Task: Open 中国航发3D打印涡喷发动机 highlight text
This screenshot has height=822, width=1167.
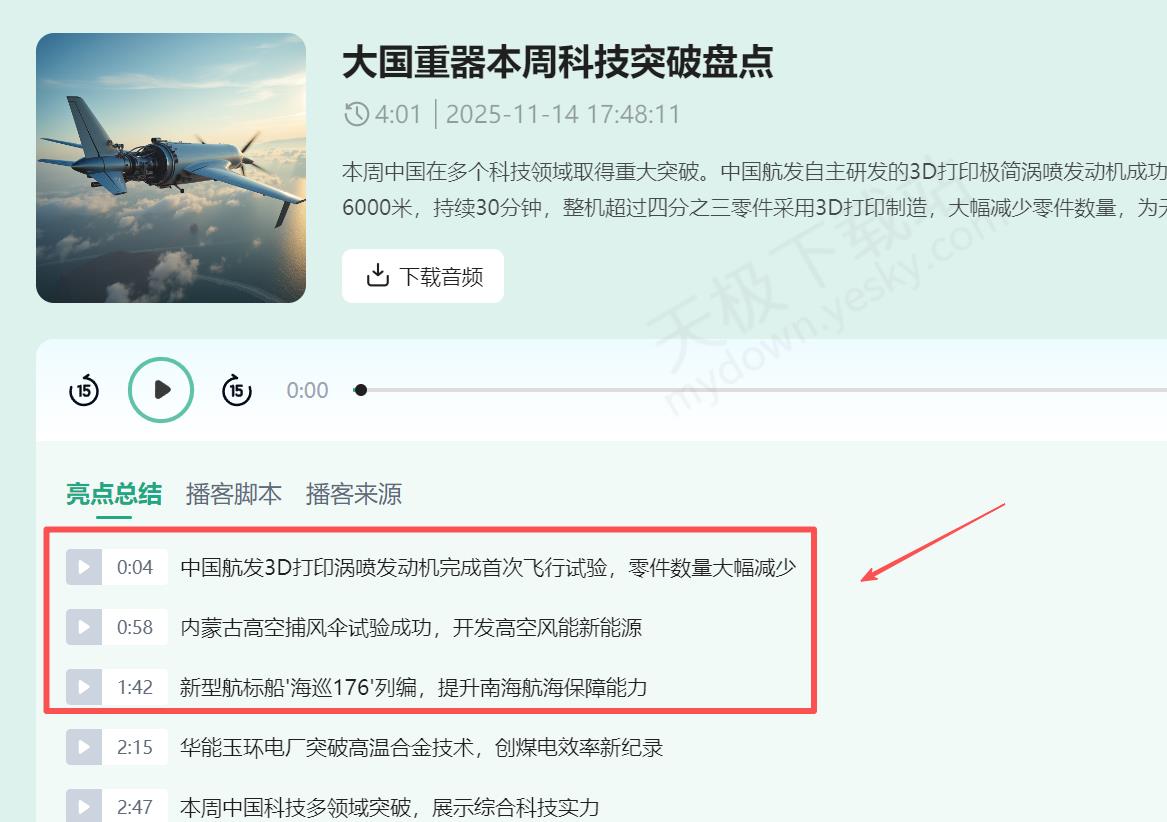Action: 488,567
